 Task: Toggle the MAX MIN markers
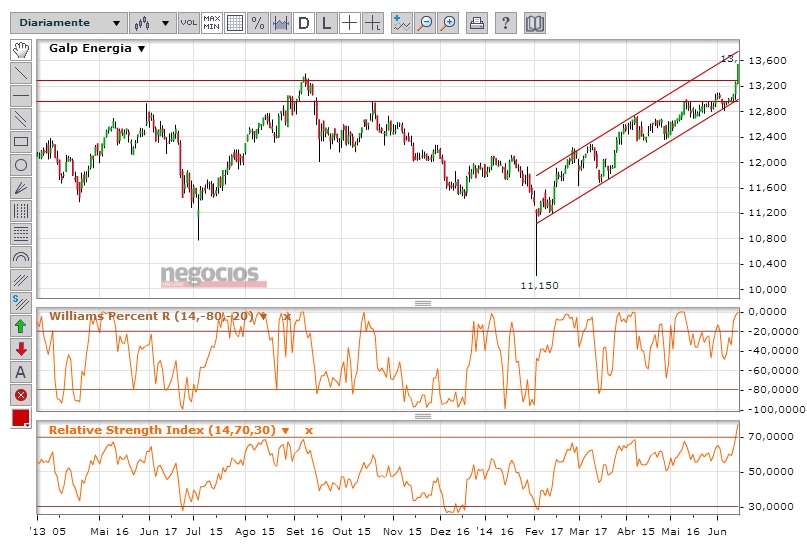[212, 23]
